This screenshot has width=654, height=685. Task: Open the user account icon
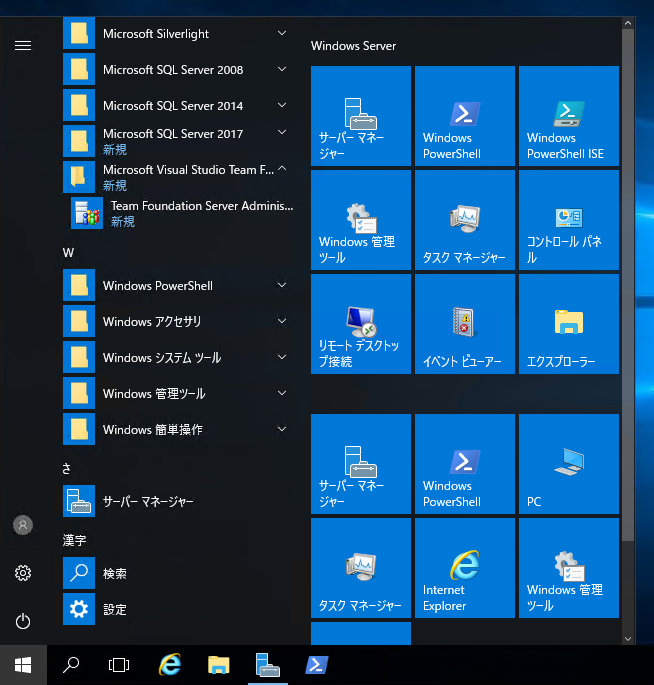[23, 525]
